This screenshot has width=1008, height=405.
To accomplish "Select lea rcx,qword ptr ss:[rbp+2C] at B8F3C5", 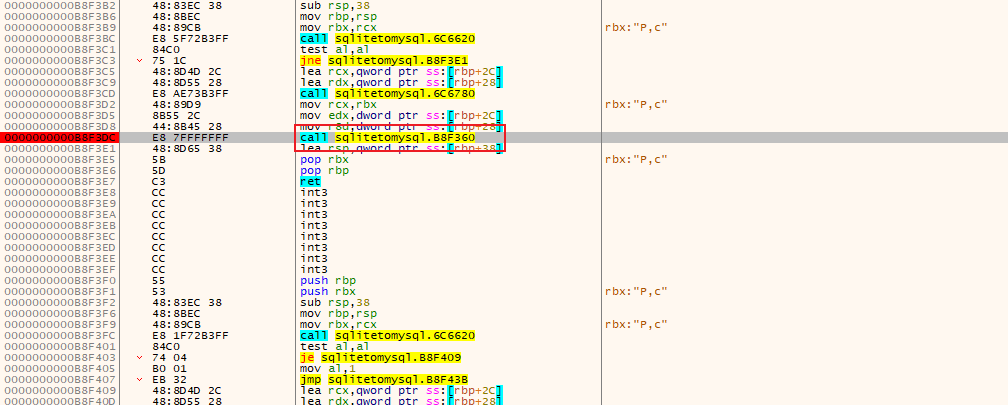I will point(401,71).
